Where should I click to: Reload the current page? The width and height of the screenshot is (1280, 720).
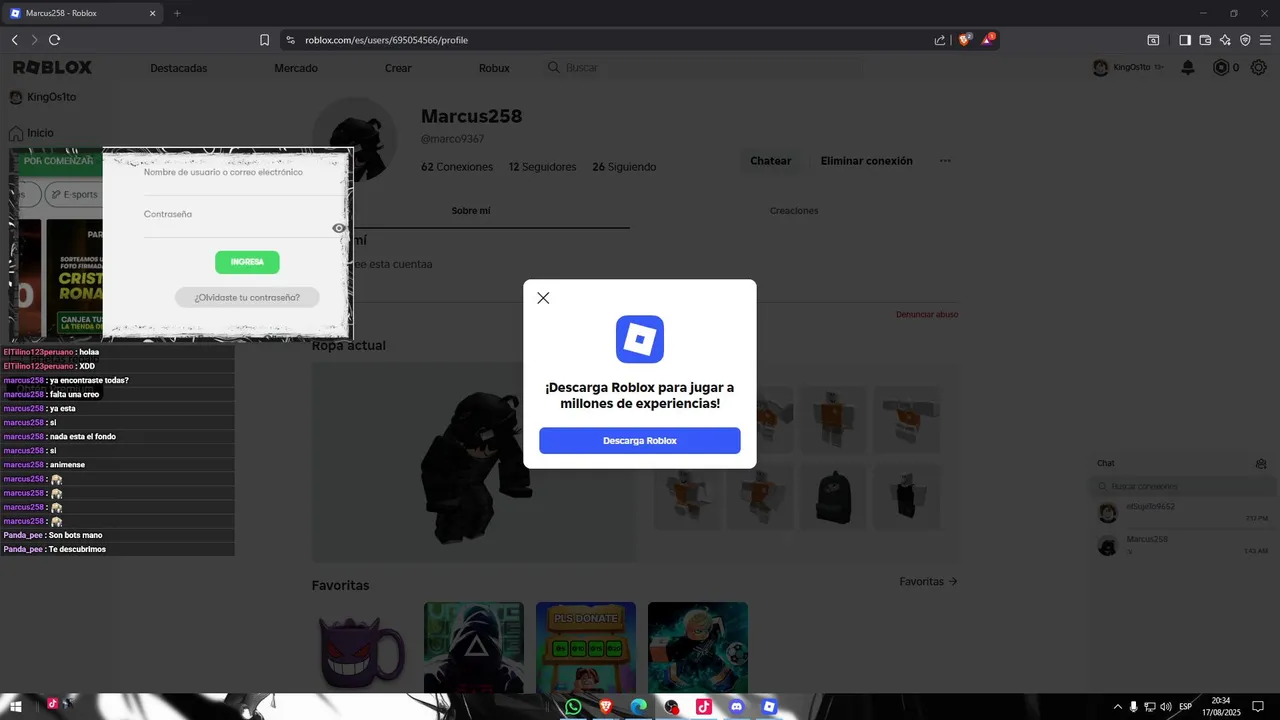55,40
